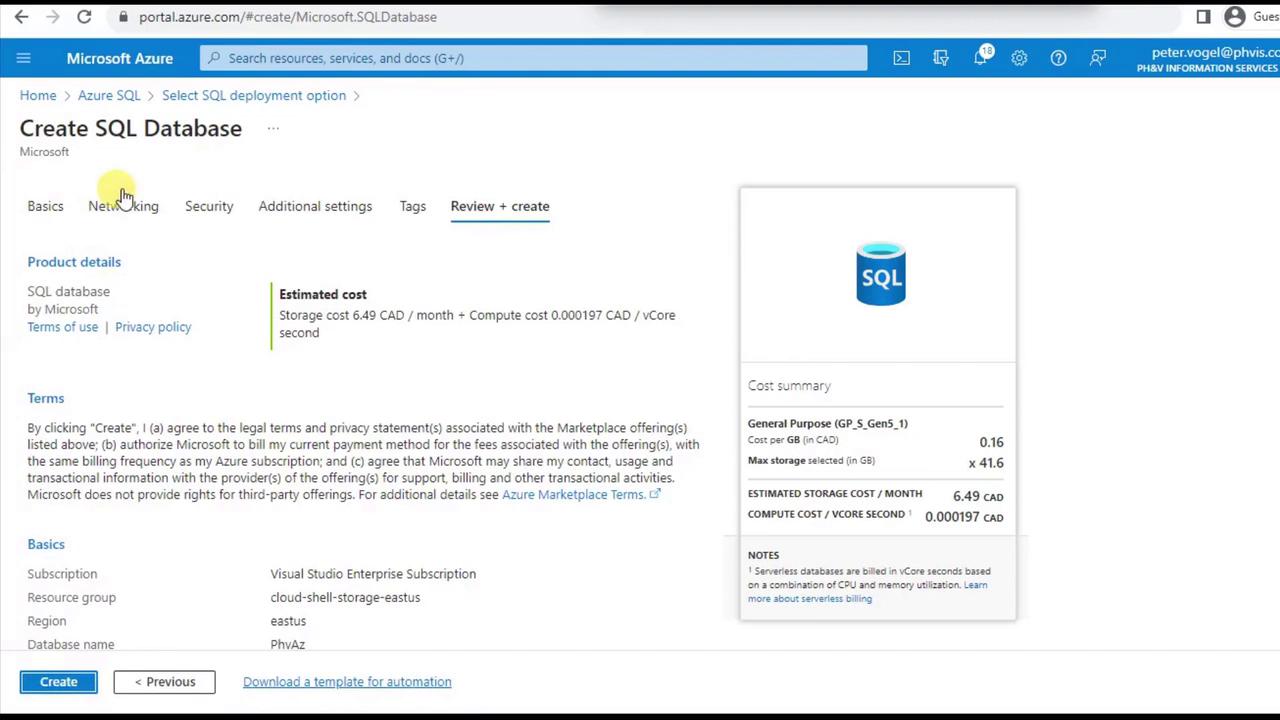Select the Visual Studio Enterprise Subscription value
1280x720 pixels.
373,574
